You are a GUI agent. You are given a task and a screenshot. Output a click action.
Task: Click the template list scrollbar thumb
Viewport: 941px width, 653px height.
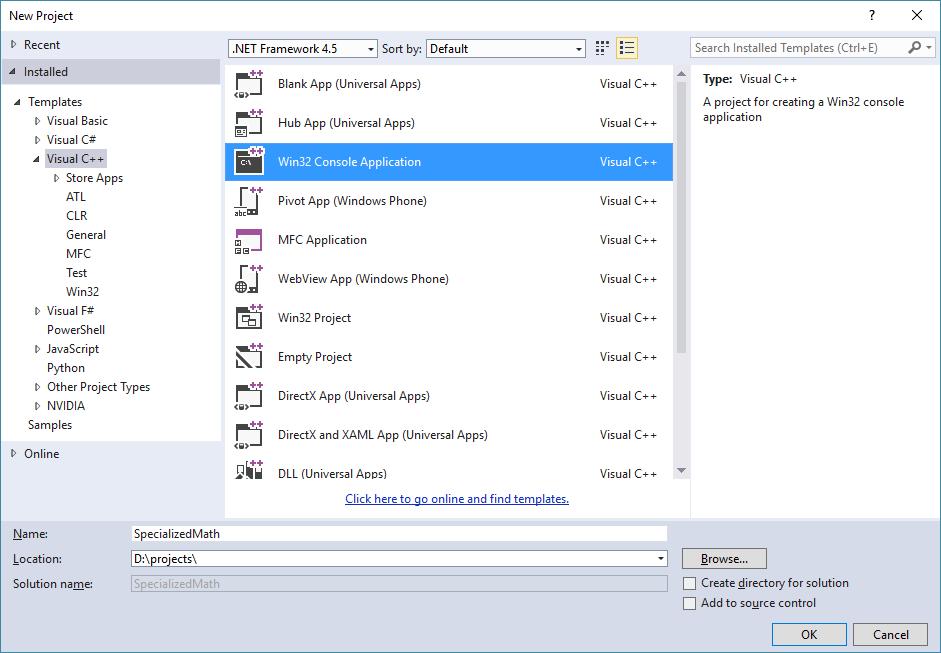pyautogui.click(x=681, y=217)
